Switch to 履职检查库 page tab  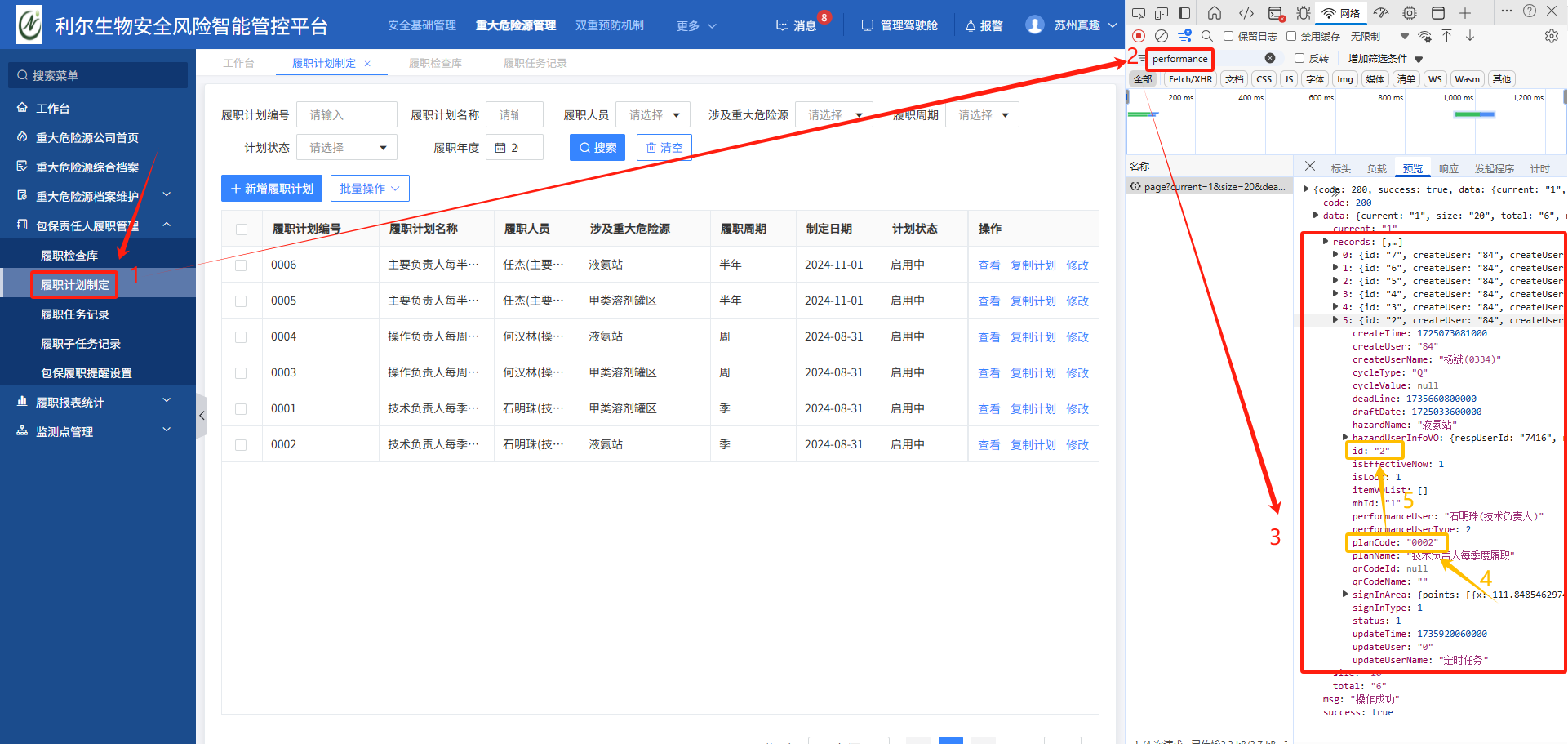tap(435, 63)
